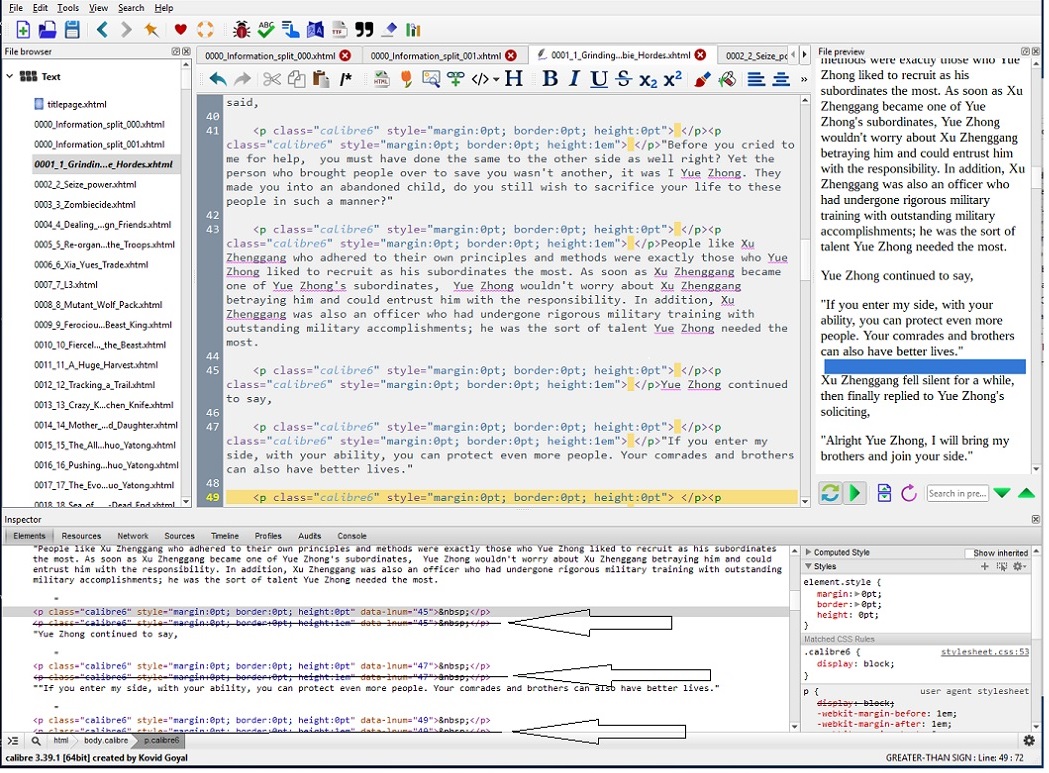The height and width of the screenshot is (773, 1049).
Task: Apply bold formatting with the B icon
Action: 549,79
